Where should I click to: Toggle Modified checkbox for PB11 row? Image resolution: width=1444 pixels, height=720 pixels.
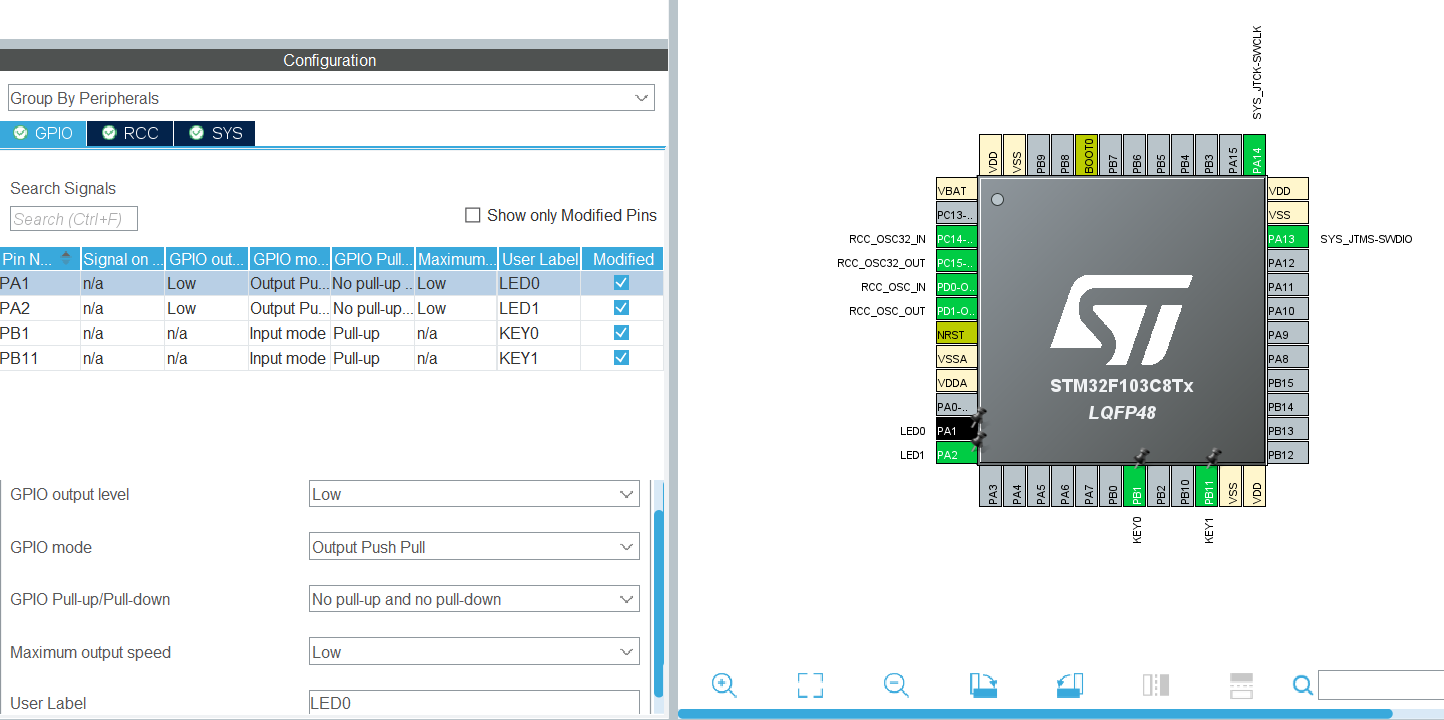click(622, 358)
